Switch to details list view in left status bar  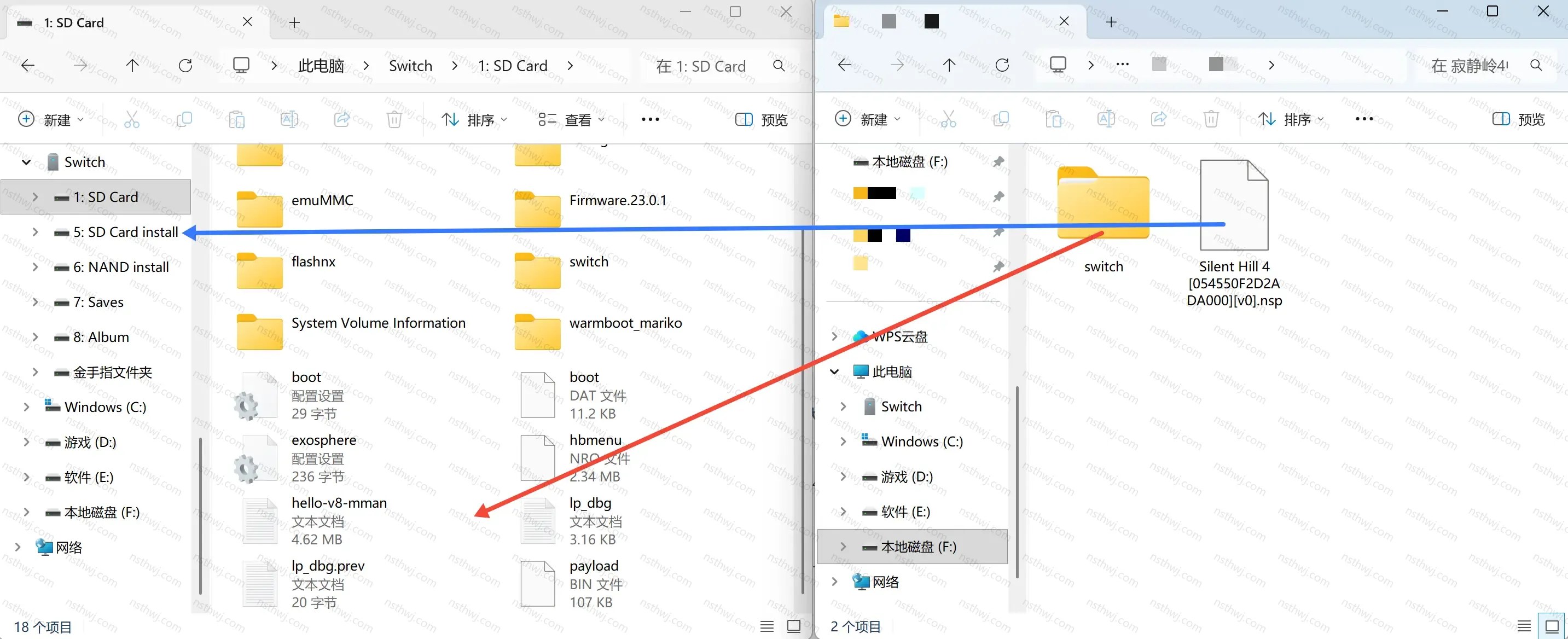[x=767, y=626]
